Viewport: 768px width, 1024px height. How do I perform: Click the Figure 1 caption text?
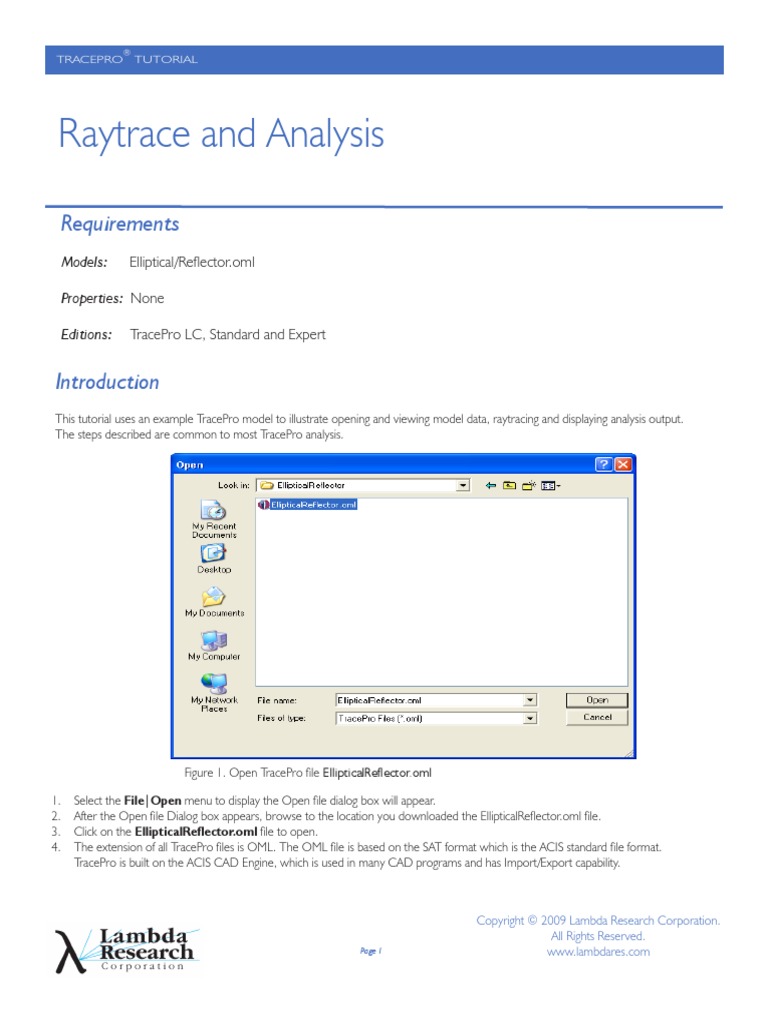click(308, 773)
